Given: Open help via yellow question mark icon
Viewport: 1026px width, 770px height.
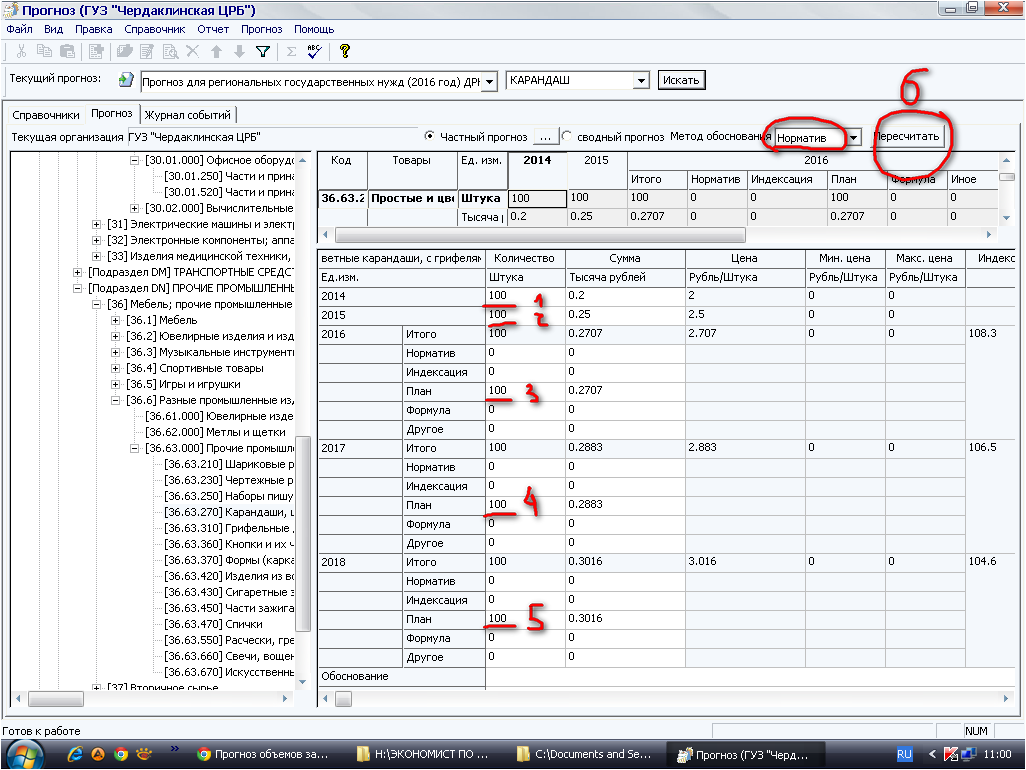Looking at the screenshot, I should [x=344, y=52].
